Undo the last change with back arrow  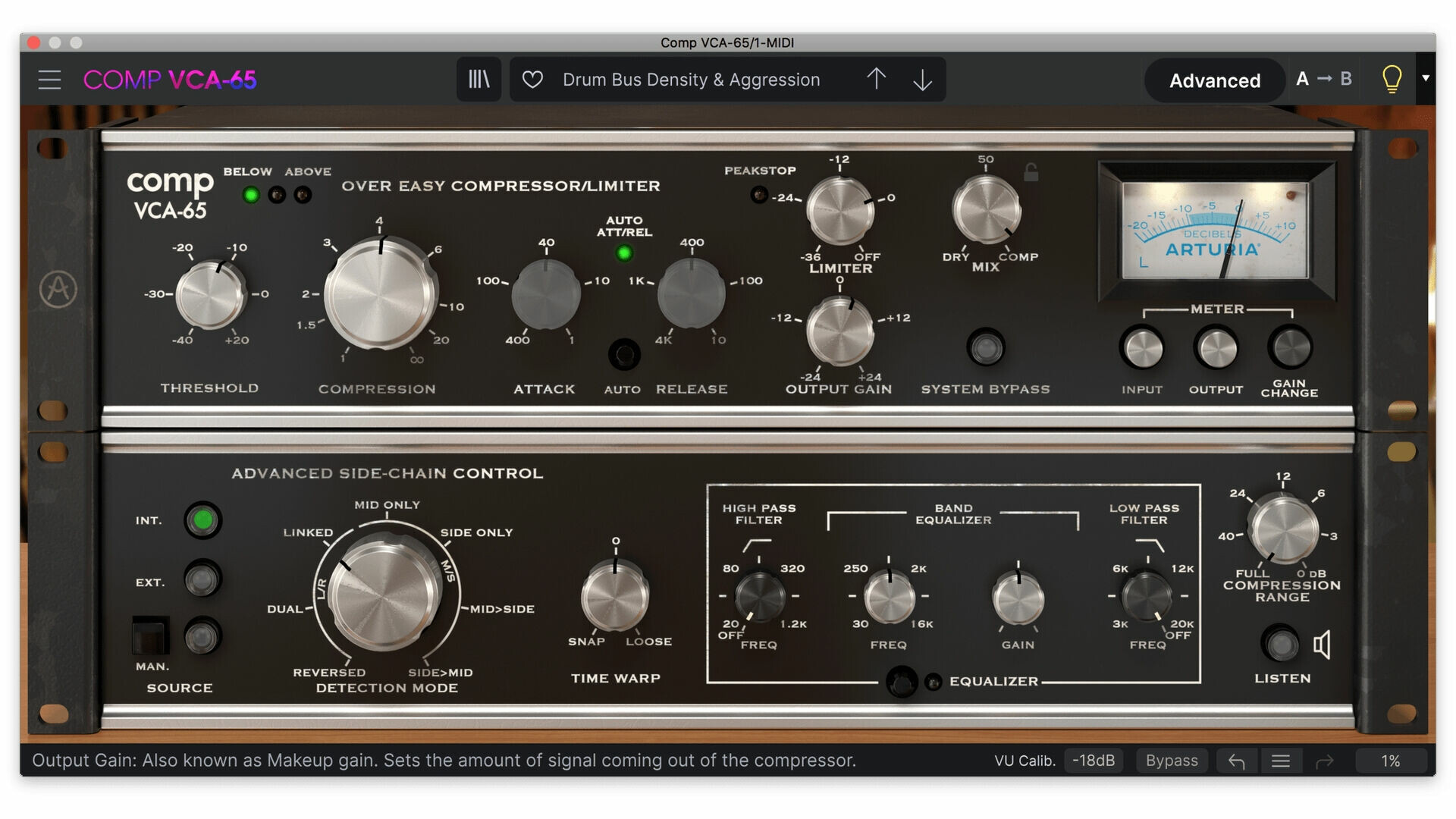point(1236,761)
